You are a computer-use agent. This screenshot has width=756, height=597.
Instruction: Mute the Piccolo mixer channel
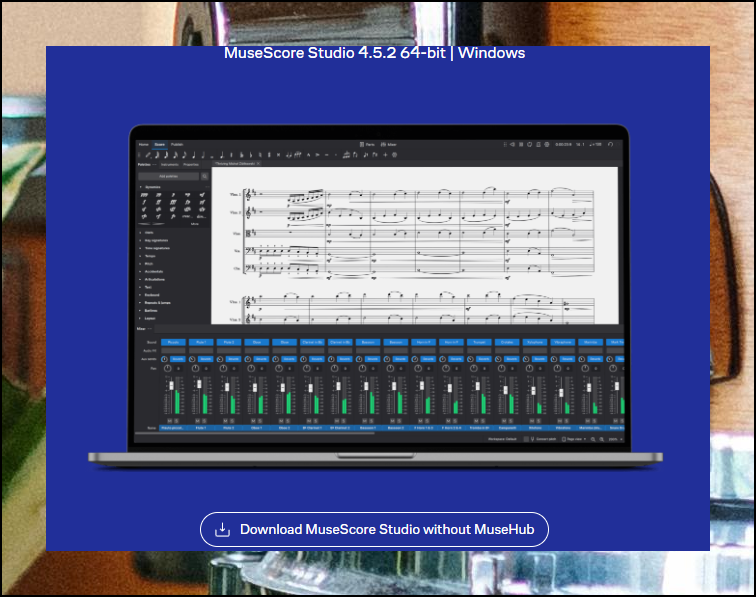[x=170, y=421]
